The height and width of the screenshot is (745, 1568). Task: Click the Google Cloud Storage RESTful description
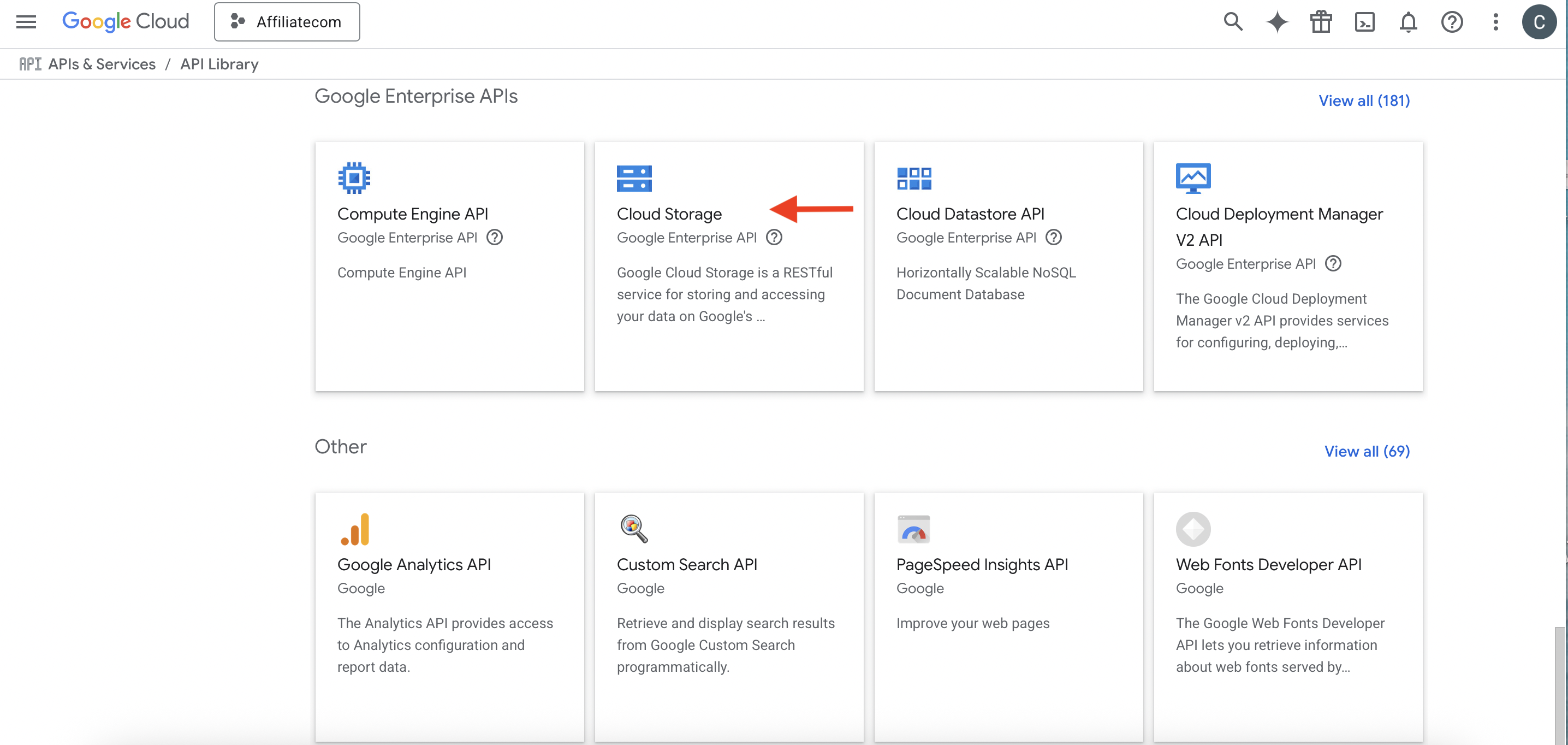coord(724,294)
